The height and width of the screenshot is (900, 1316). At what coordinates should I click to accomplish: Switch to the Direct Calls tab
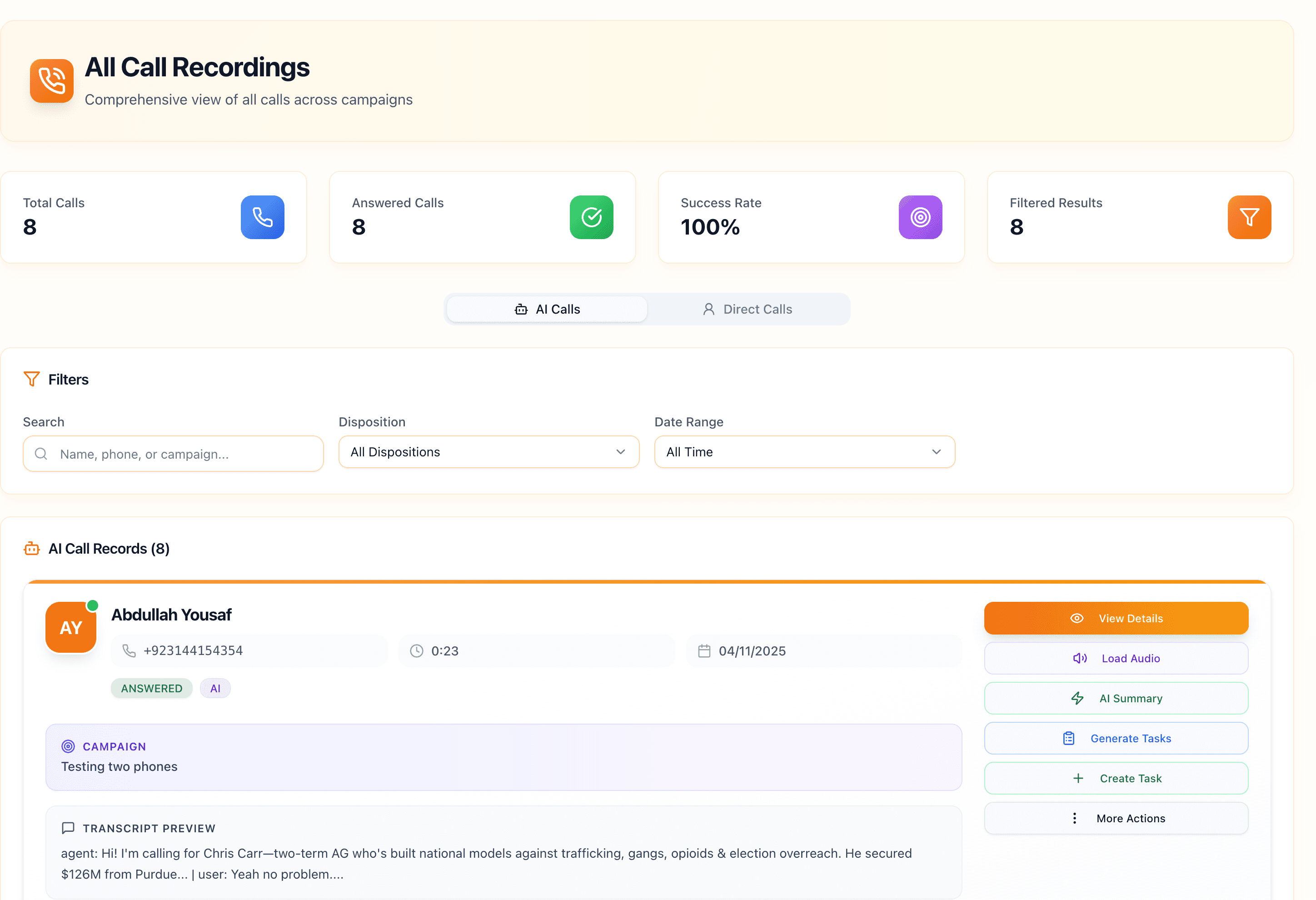pos(748,309)
